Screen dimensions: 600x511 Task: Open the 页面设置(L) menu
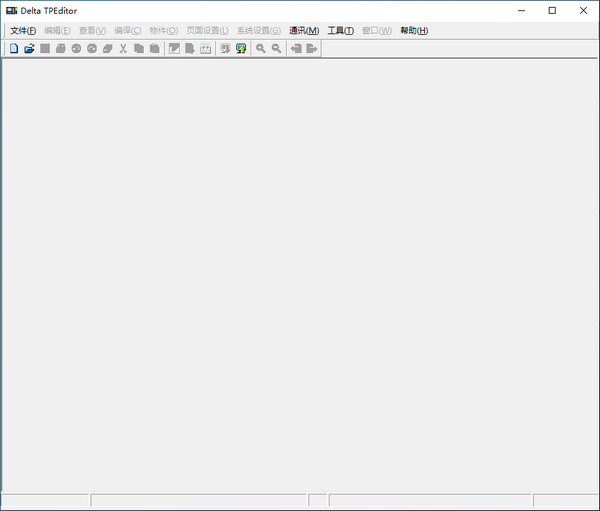click(x=207, y=31)
